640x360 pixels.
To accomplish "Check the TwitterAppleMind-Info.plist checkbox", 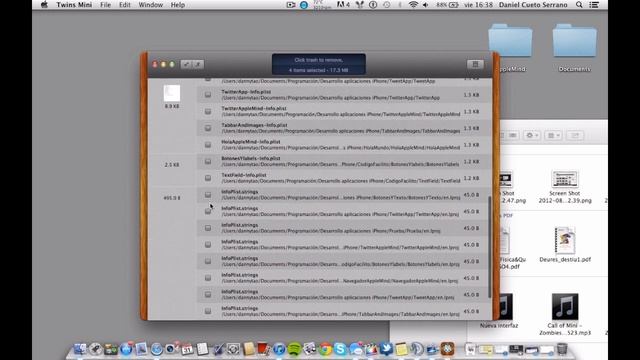I will [208, 111].
